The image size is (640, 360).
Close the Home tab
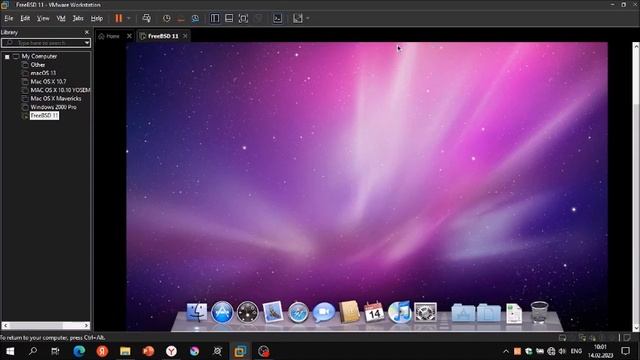coord(129,36)
